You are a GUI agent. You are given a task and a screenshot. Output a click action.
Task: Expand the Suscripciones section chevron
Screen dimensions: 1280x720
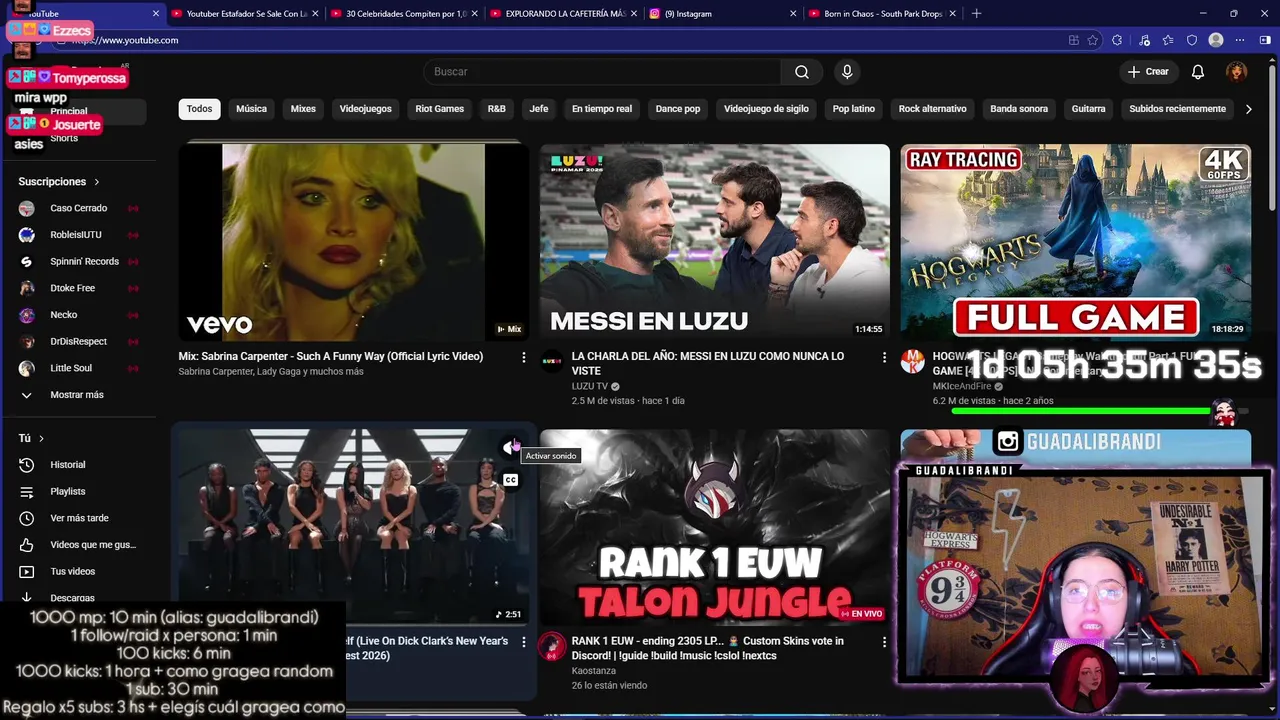point(97,182)
